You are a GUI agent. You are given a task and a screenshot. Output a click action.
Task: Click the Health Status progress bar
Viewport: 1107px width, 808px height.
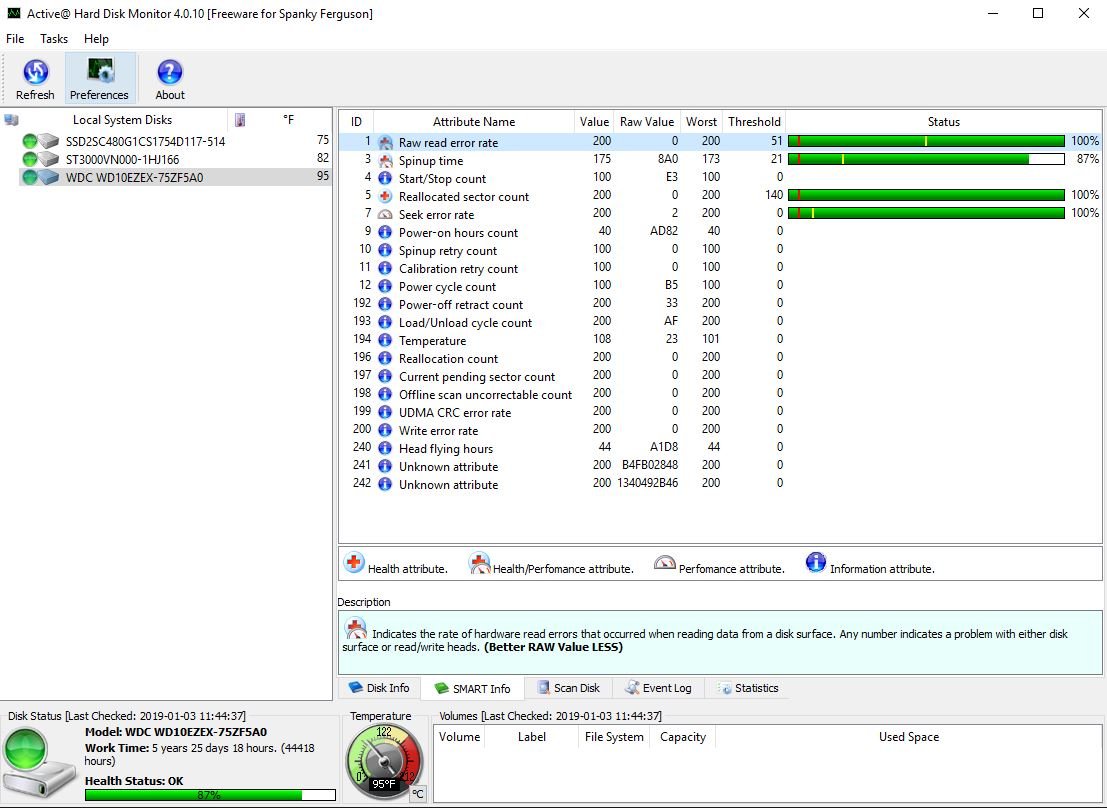210,795
